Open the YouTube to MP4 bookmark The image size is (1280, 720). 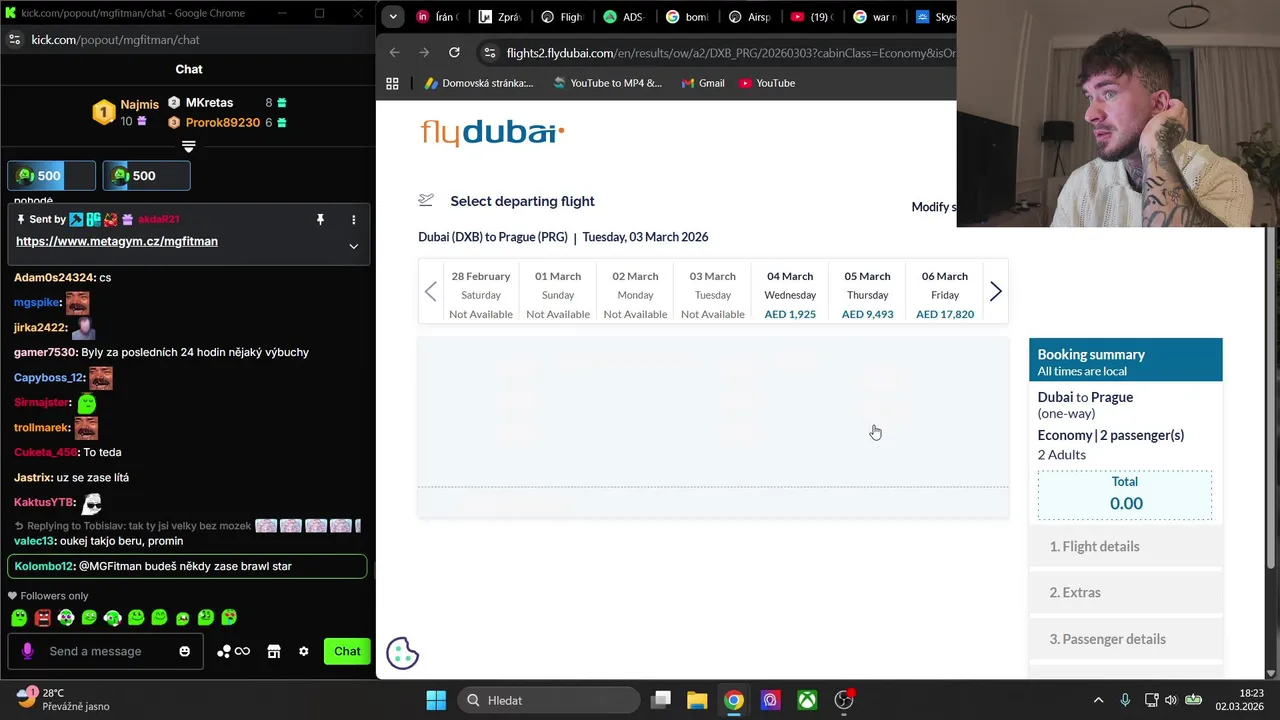[x=607, y=83]
